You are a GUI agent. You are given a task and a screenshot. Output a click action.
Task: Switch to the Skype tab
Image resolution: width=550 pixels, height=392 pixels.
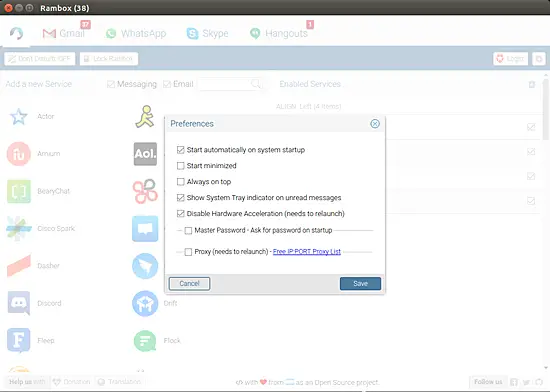[207, 33]
